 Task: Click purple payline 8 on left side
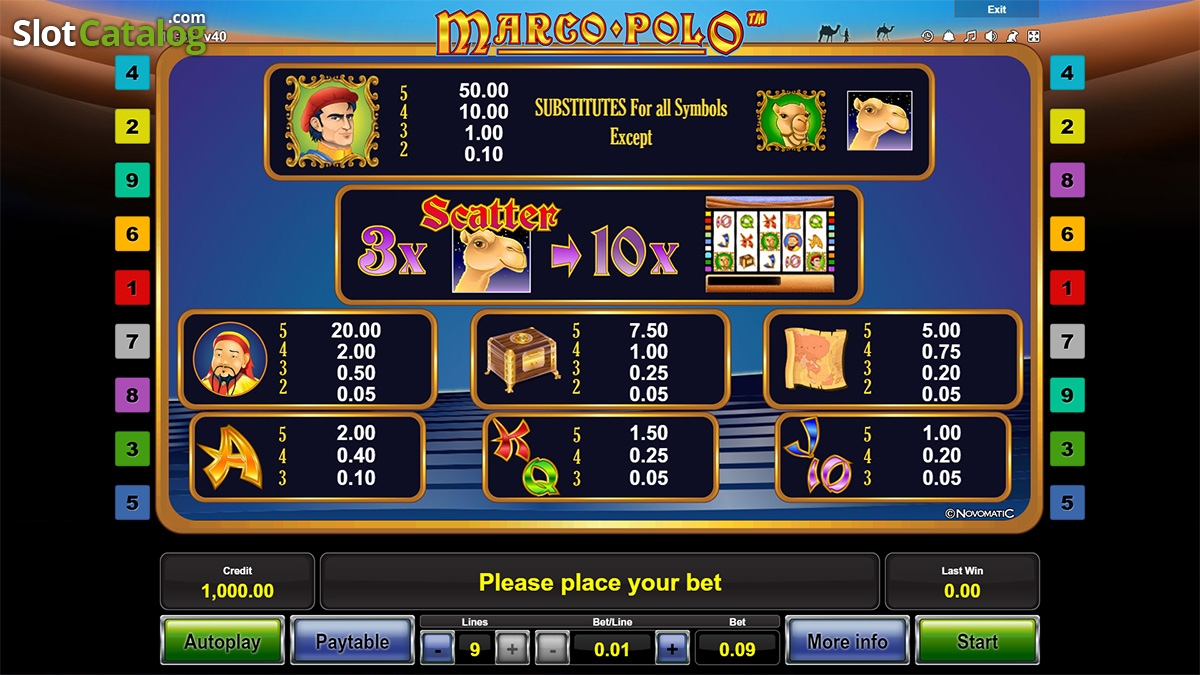[x=132, y=395]
